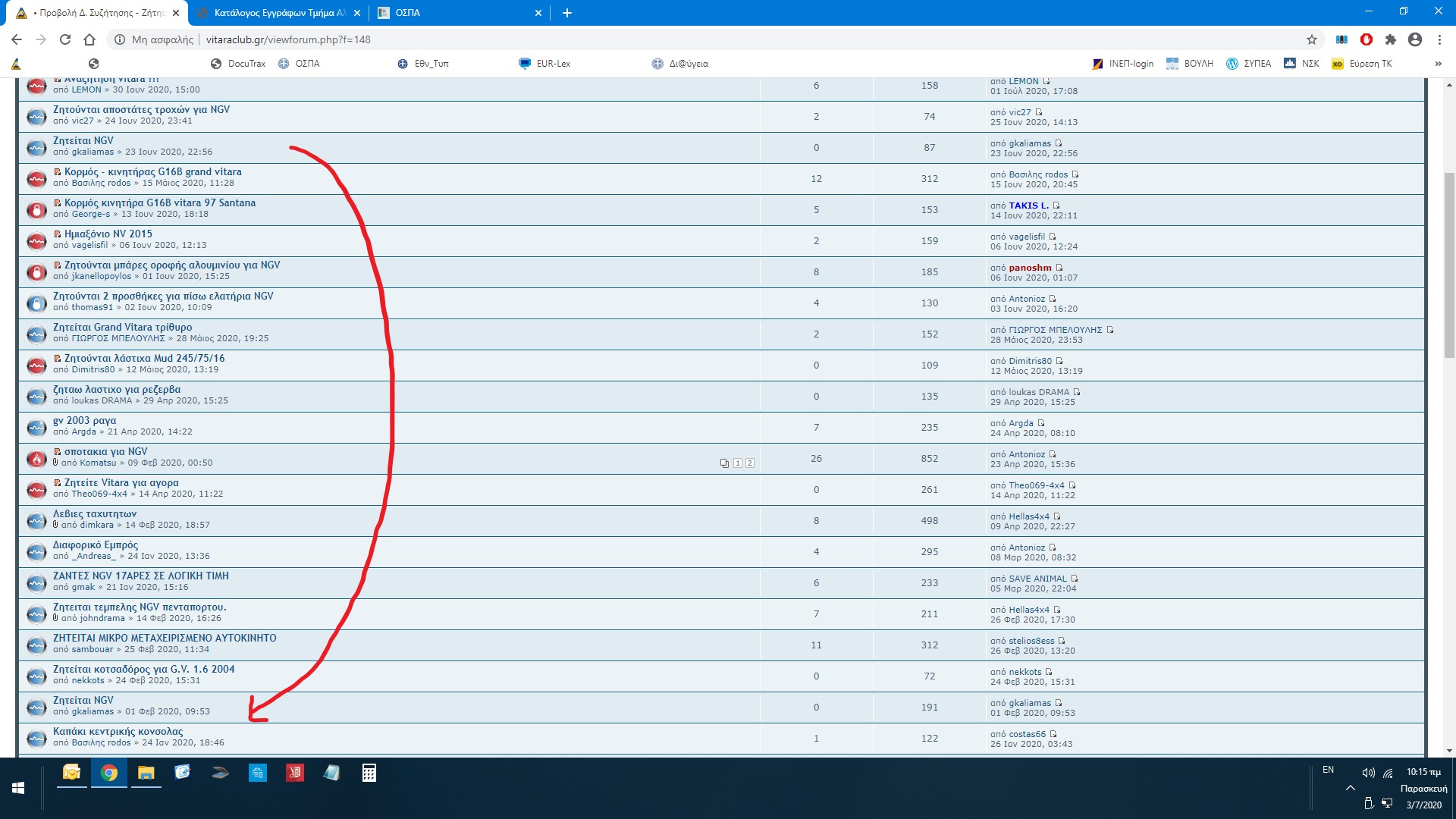This screenshot has height=819, width=1456.
Task: Click the browser forward arrow
Action: (x=41, y=39)
